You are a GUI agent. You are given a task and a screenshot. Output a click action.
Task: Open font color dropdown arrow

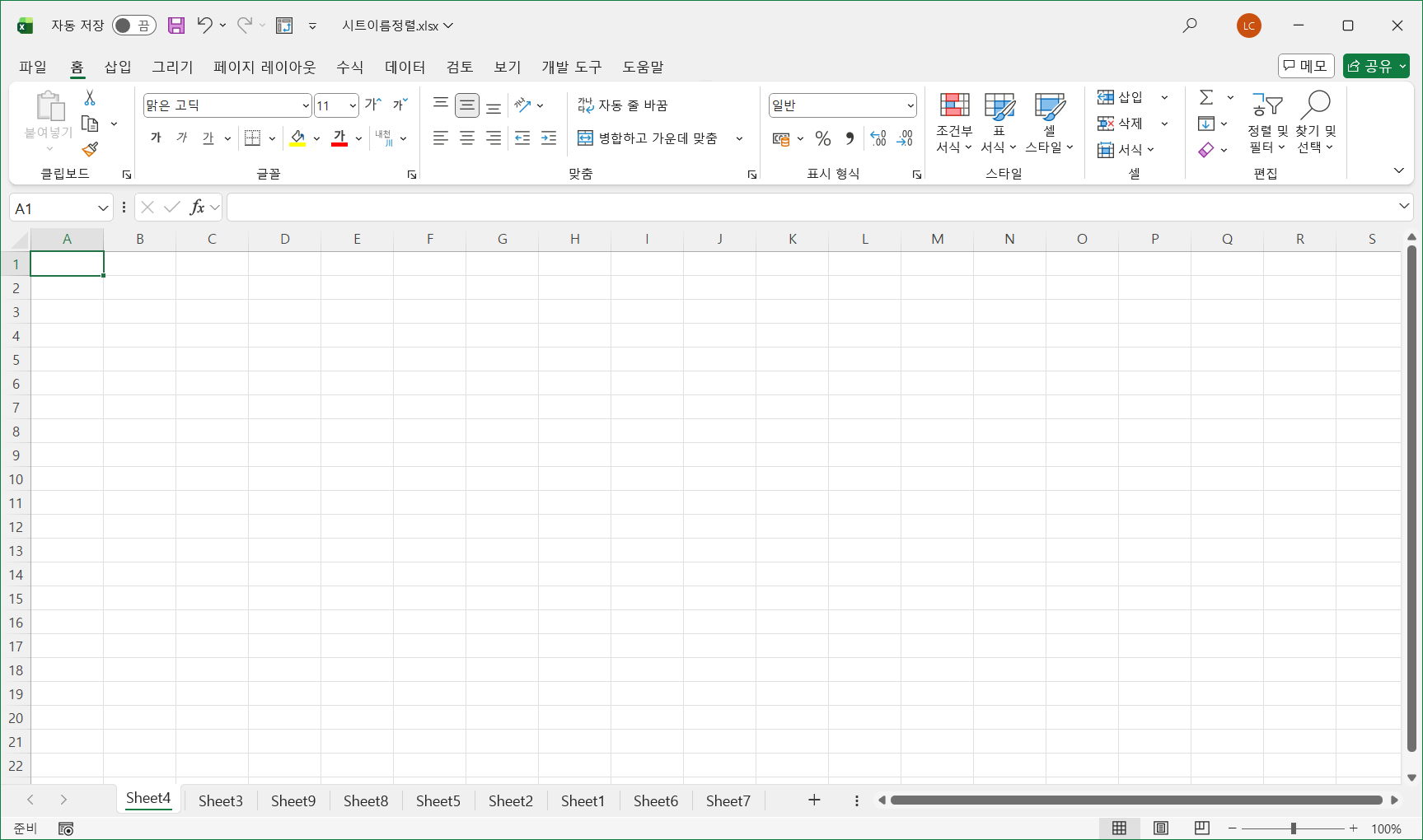[359, 138]
